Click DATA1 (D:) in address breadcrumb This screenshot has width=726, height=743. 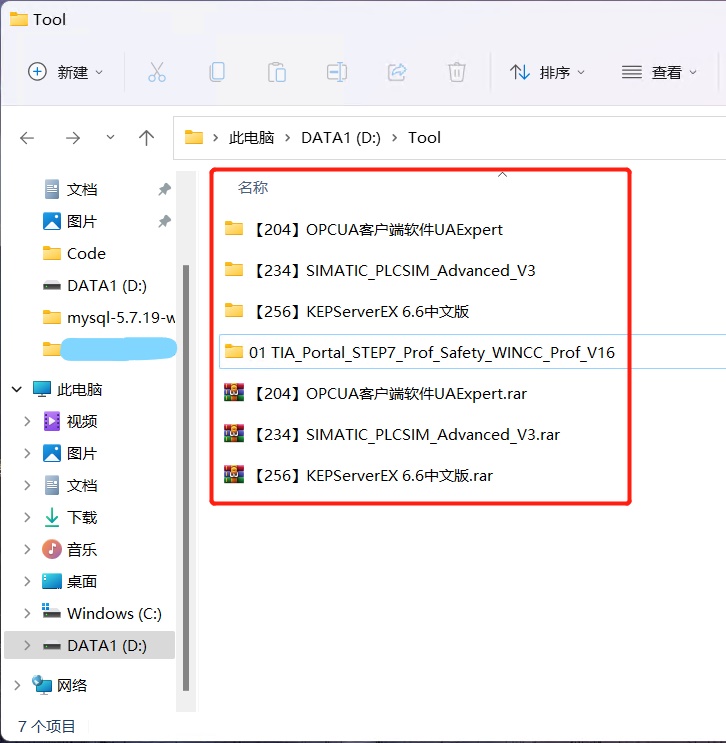pos(341,138)
